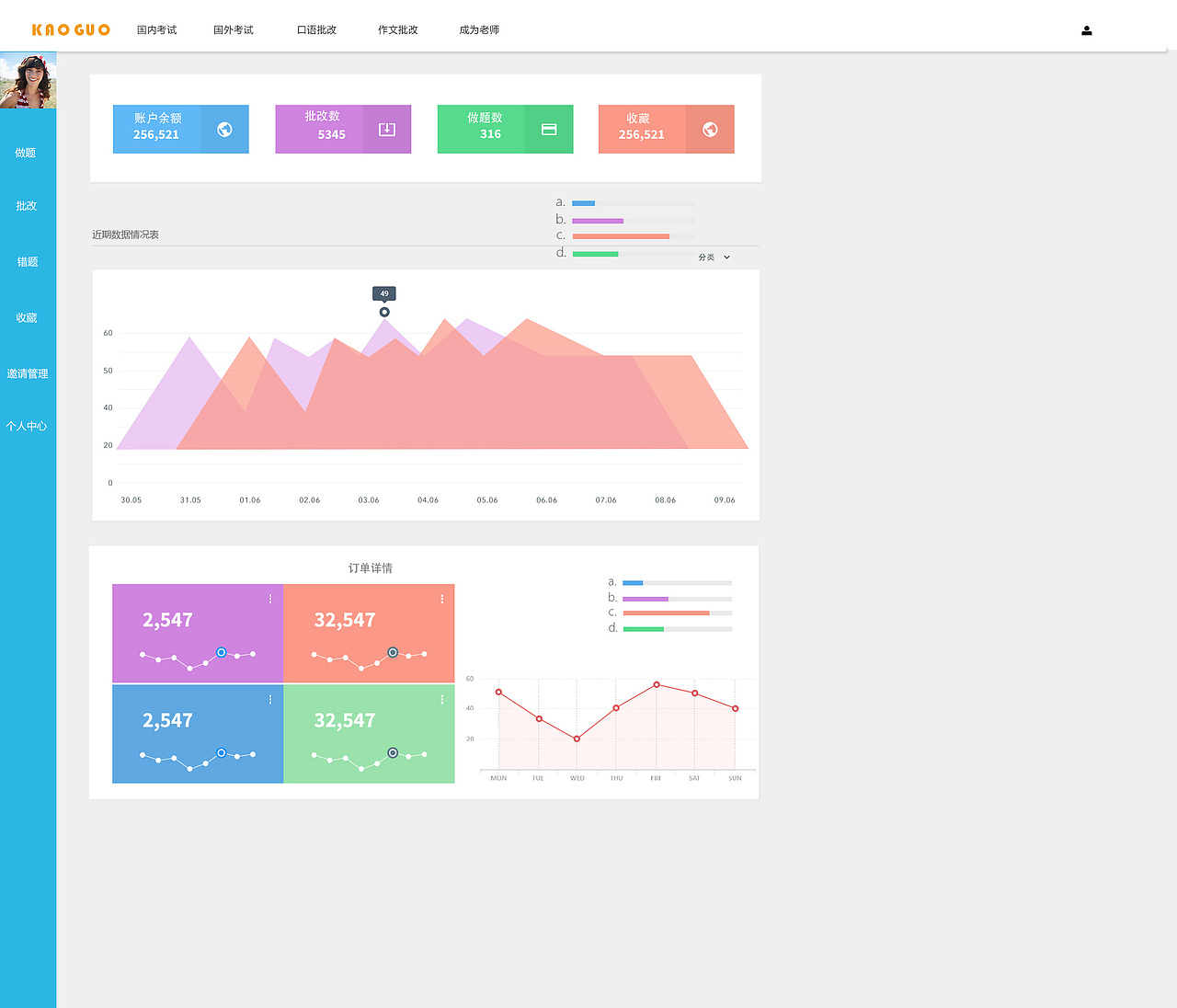The image size is (1177, 1008).
Task: Expand the 分类 dropdown
Action: 714,258
